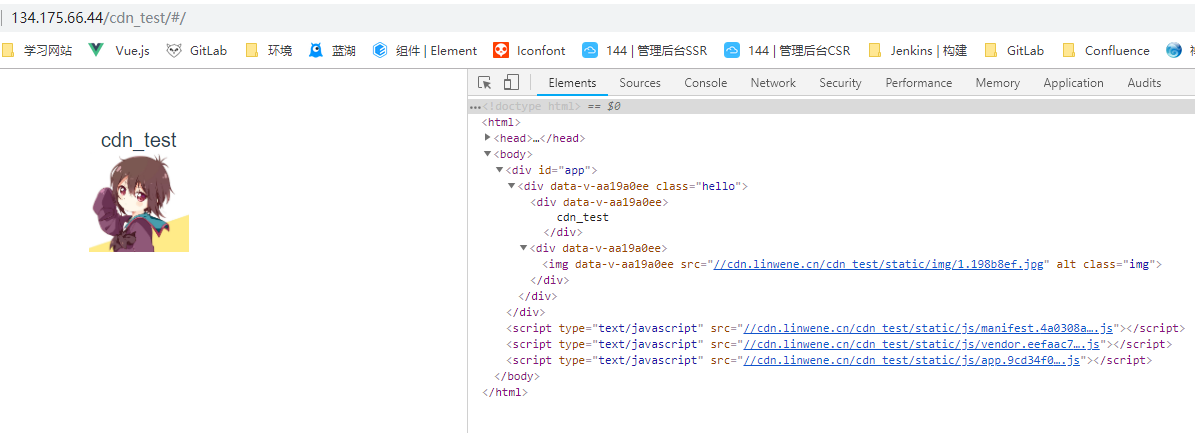Collapse the body element node

point(488,154)
